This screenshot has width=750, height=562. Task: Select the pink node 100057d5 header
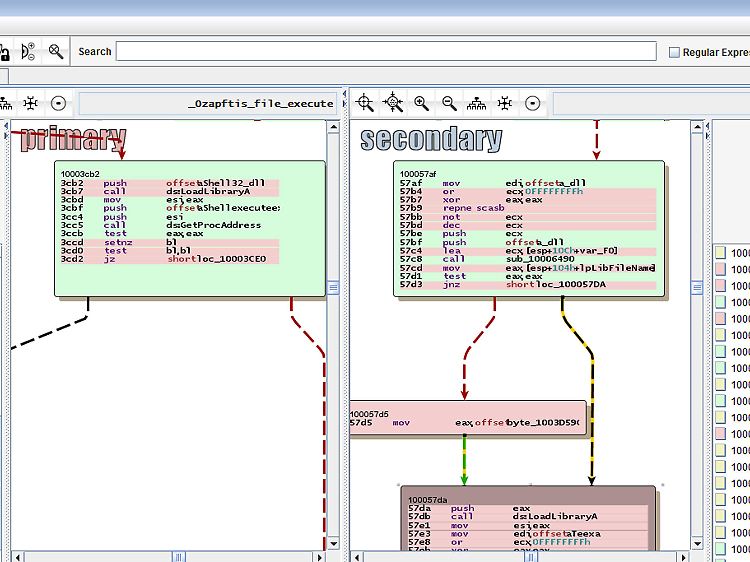[x=369, y=414]
